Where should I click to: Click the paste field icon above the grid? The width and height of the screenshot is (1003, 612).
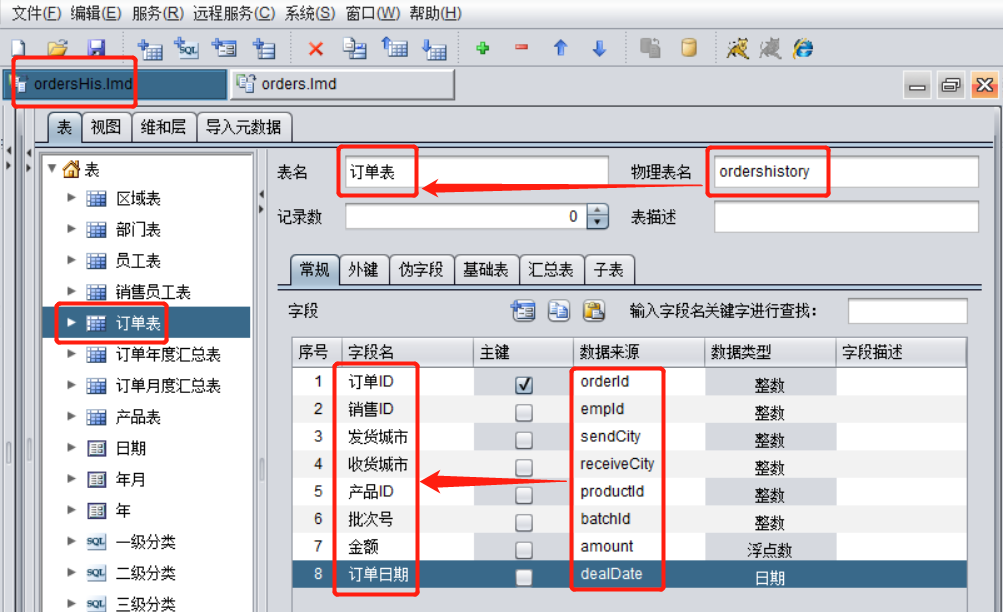pyautogui.click(x=594, y=311)
